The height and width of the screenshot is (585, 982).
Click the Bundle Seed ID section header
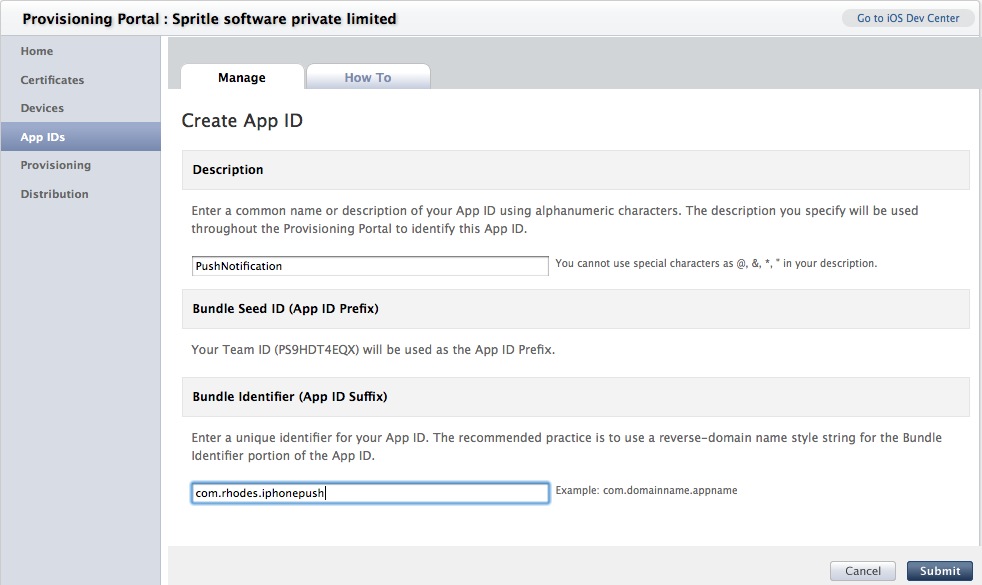click(576, 309)
